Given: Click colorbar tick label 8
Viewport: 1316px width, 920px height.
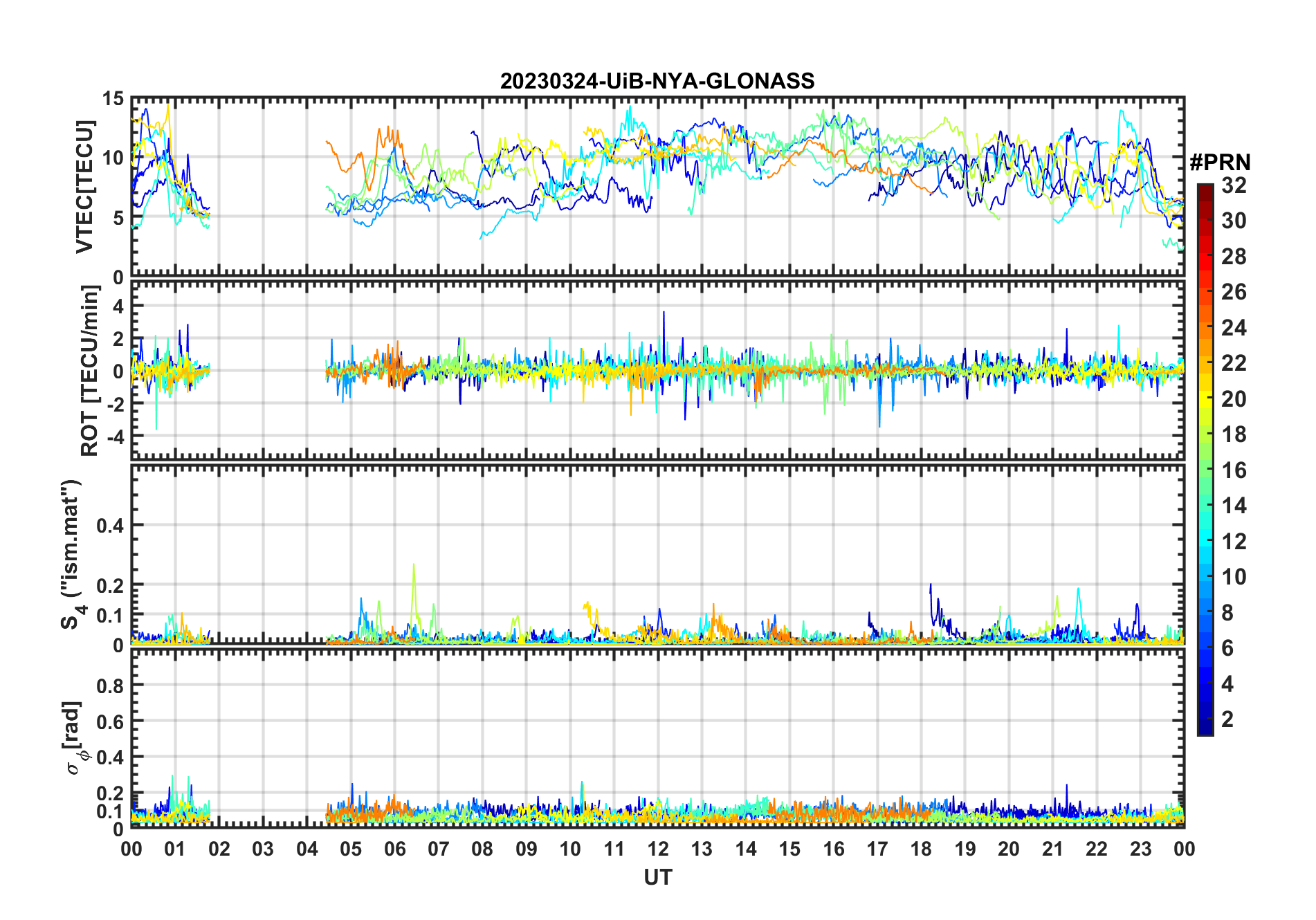Looking at the screenshot, I should [x=1227, y=612].
